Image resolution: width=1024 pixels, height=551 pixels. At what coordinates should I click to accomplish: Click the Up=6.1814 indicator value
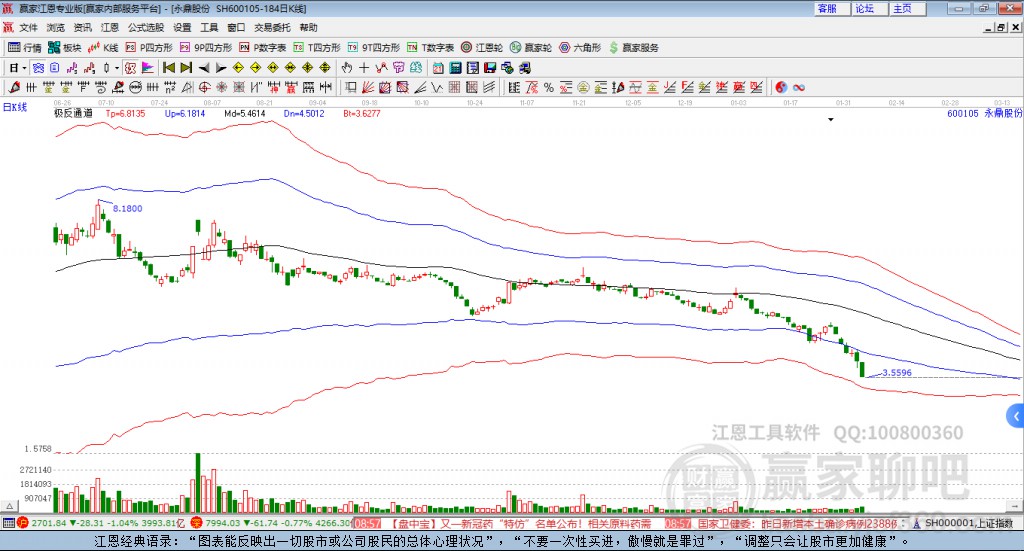(185, 113)
